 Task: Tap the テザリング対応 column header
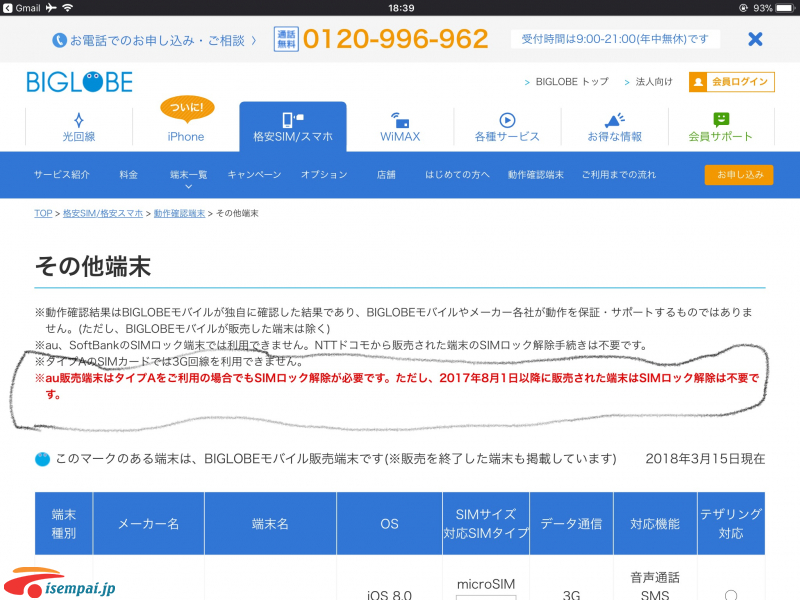coord(731,523)
